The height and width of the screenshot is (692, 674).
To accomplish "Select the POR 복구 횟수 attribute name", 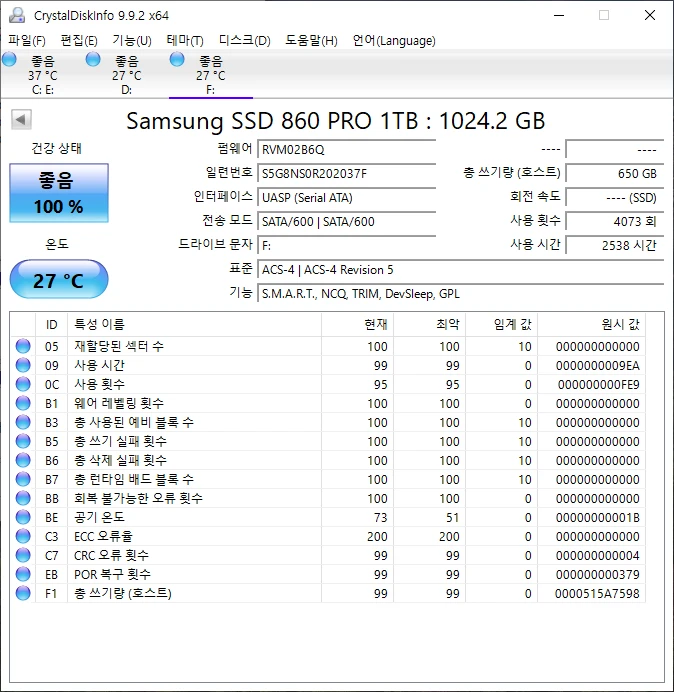I will pos(112,574).
